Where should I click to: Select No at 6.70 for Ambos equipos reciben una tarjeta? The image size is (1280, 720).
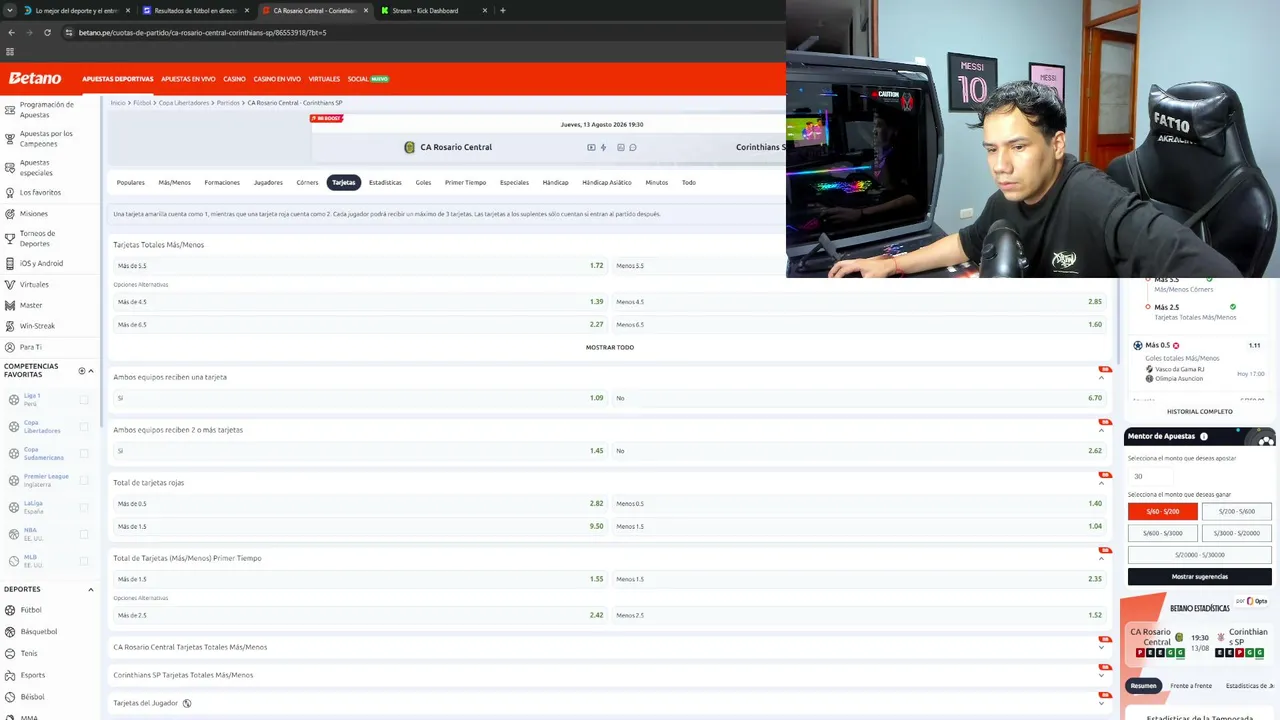859,398
